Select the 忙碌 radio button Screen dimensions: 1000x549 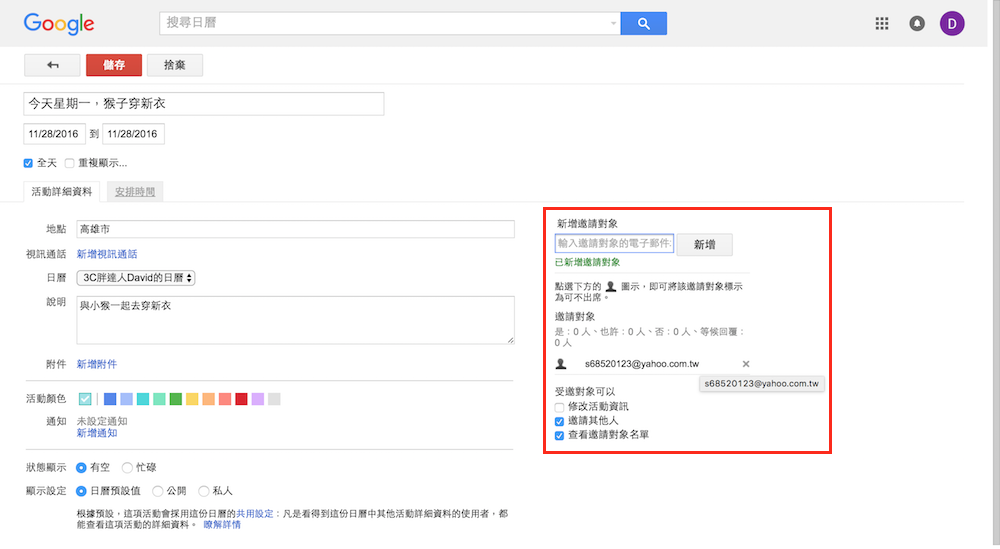point(127,467)
